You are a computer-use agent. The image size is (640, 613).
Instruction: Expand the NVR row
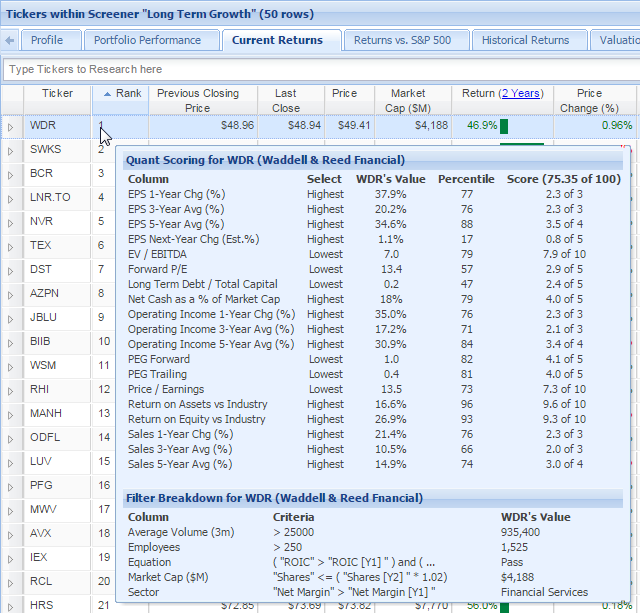(x=11, y=224)
